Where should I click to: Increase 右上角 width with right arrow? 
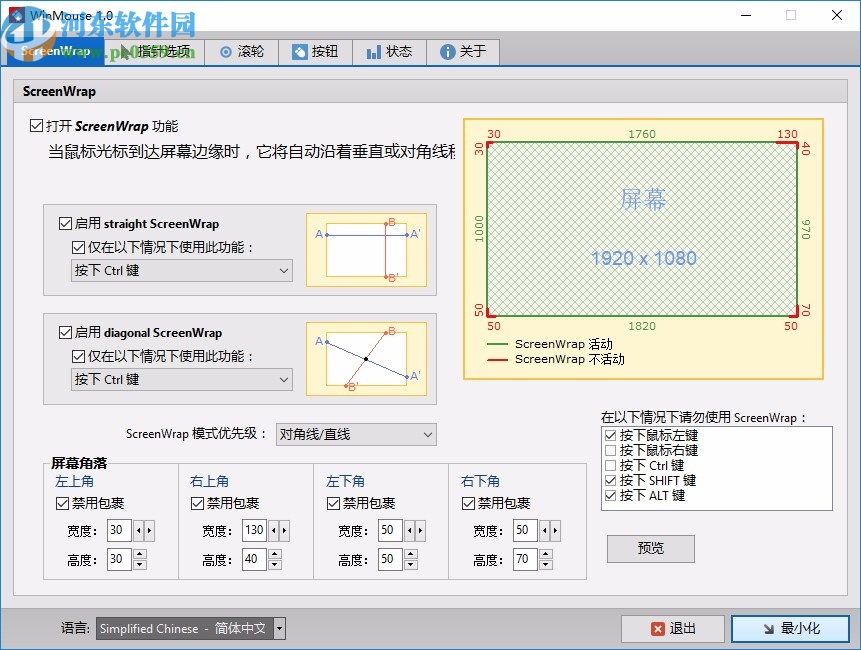(x=284, y=530)
